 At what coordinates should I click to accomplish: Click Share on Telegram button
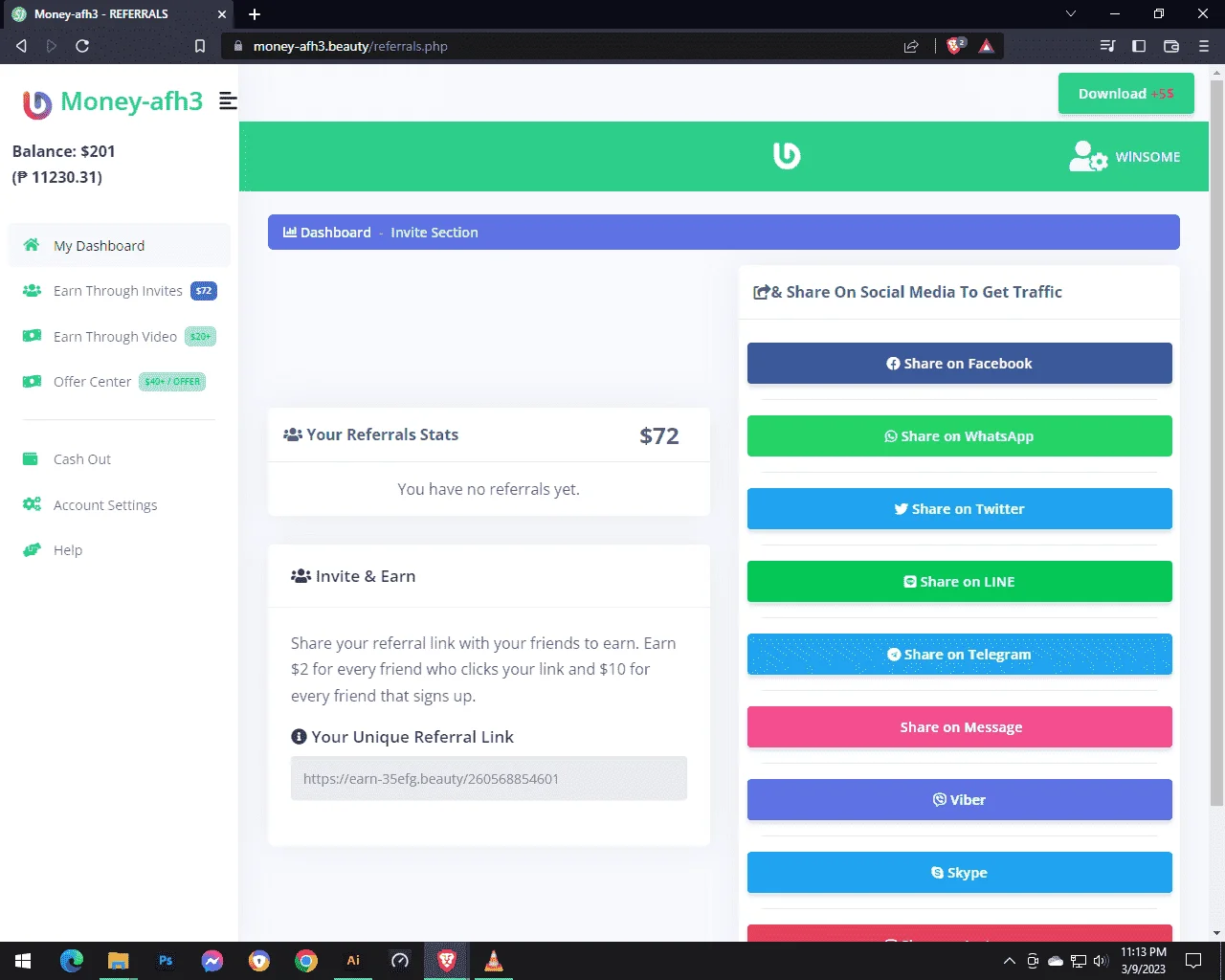coord(959,655)
